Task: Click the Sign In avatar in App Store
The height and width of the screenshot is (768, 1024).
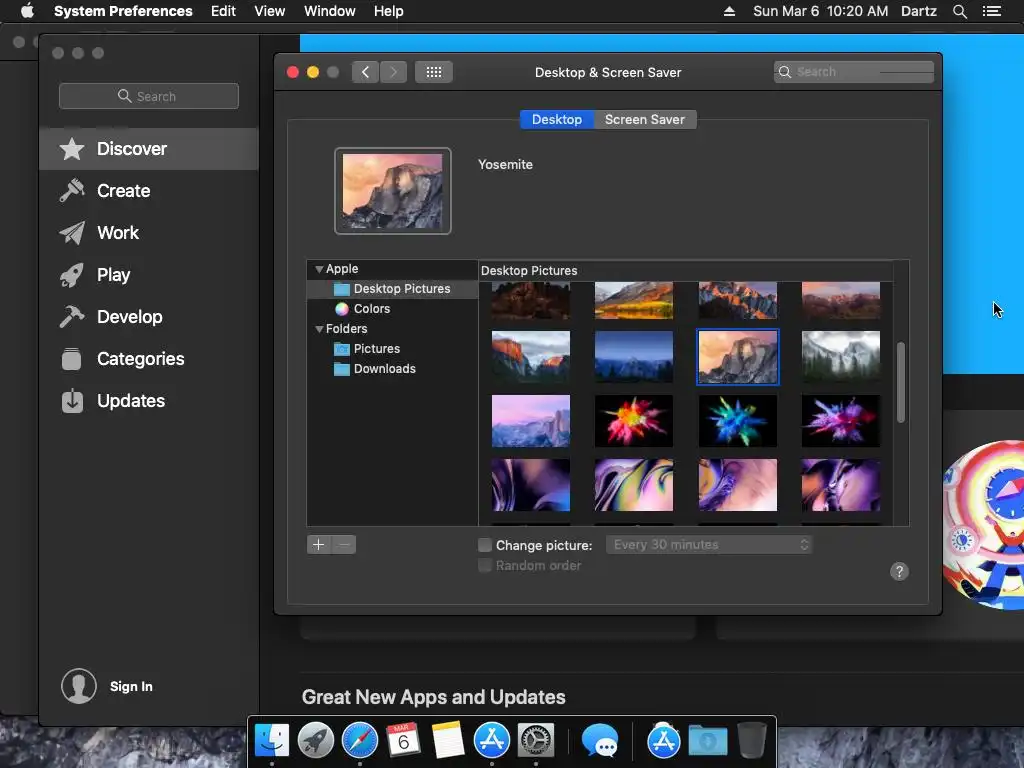Action: tap(79, 686)
